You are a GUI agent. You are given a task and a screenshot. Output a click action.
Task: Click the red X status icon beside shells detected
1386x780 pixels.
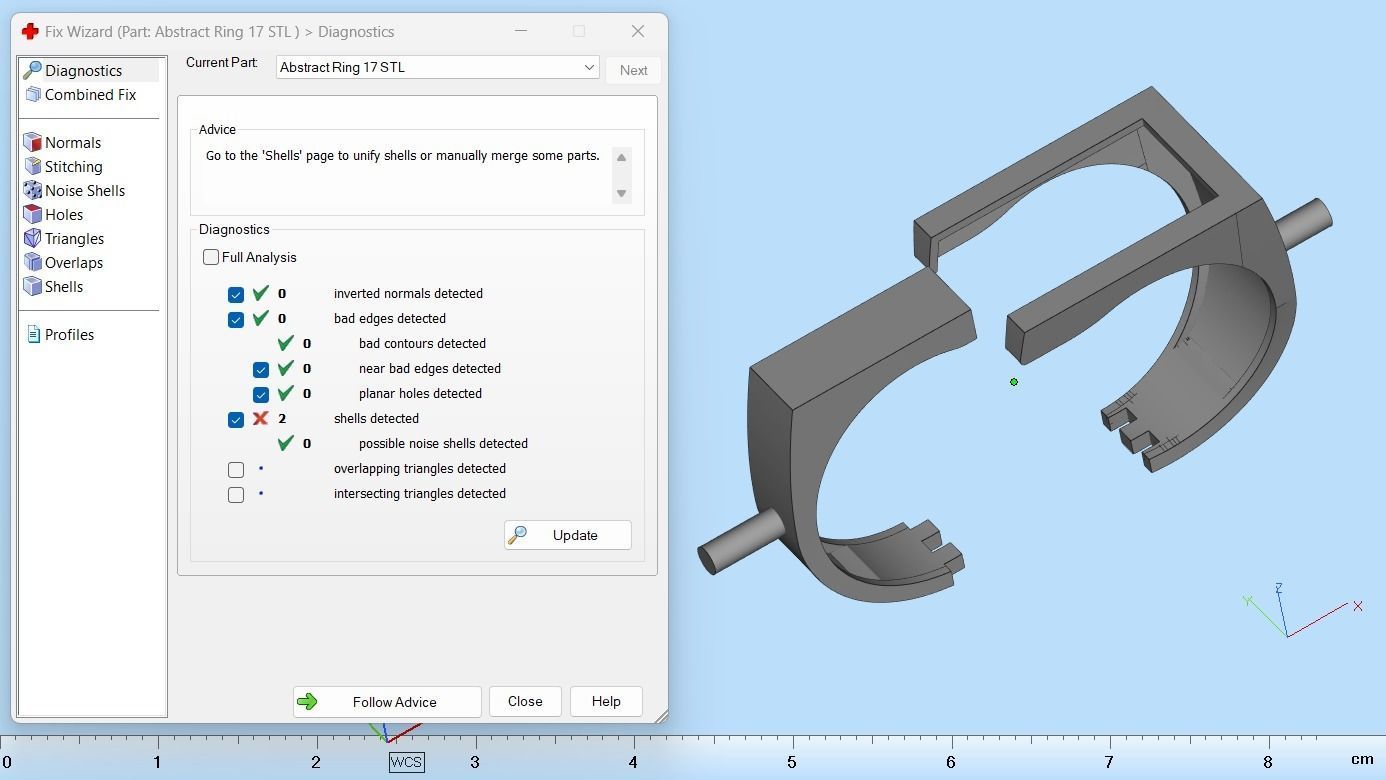coord(260,418)
